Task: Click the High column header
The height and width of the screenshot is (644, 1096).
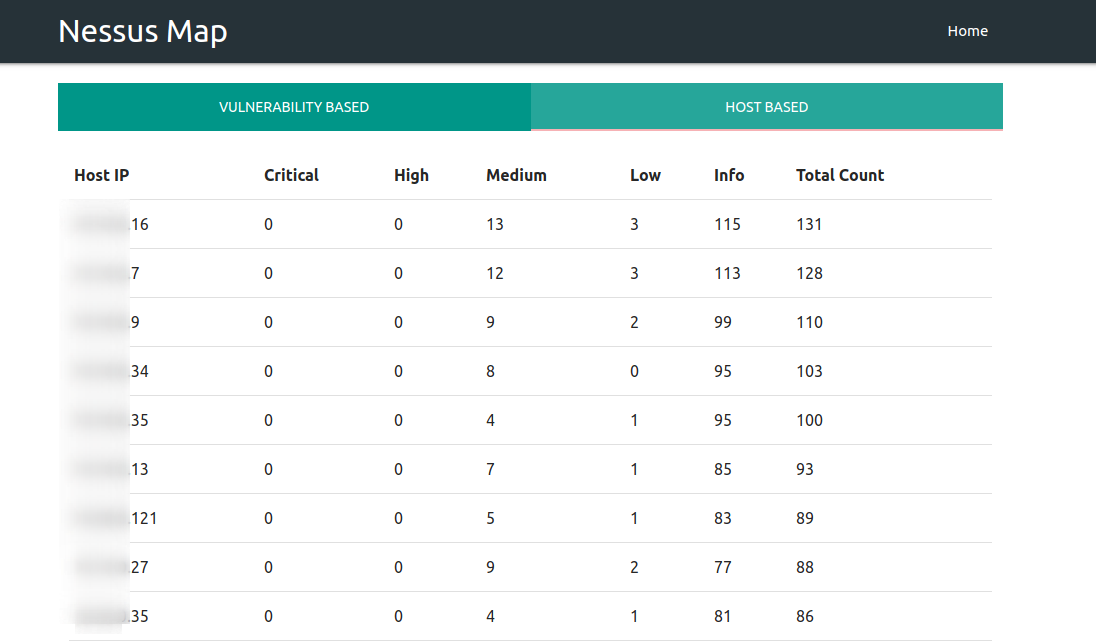Action: tap(411, 175)
